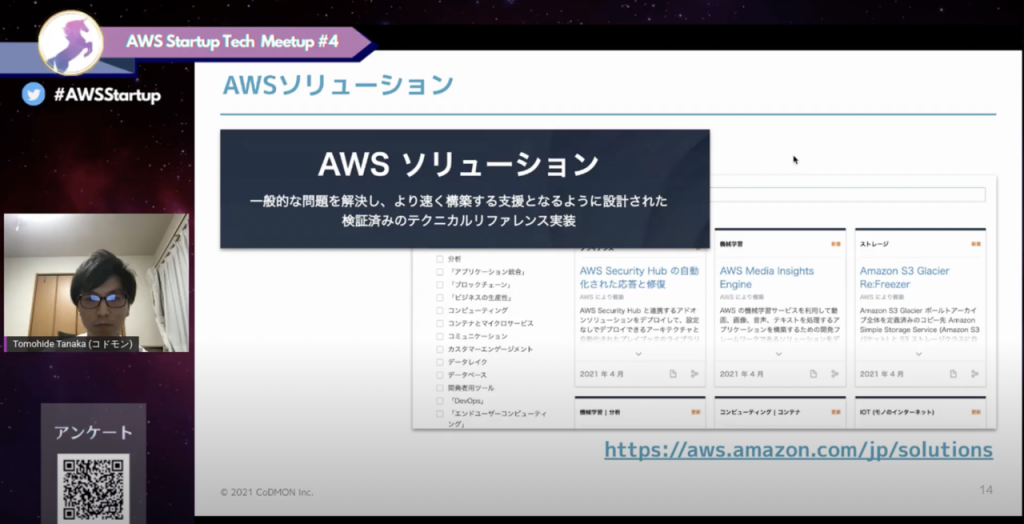The width and height of the screenshot is (1024, 524).
Task: Check the コンピューティング filter checkbox
Action: pos(440,310)
